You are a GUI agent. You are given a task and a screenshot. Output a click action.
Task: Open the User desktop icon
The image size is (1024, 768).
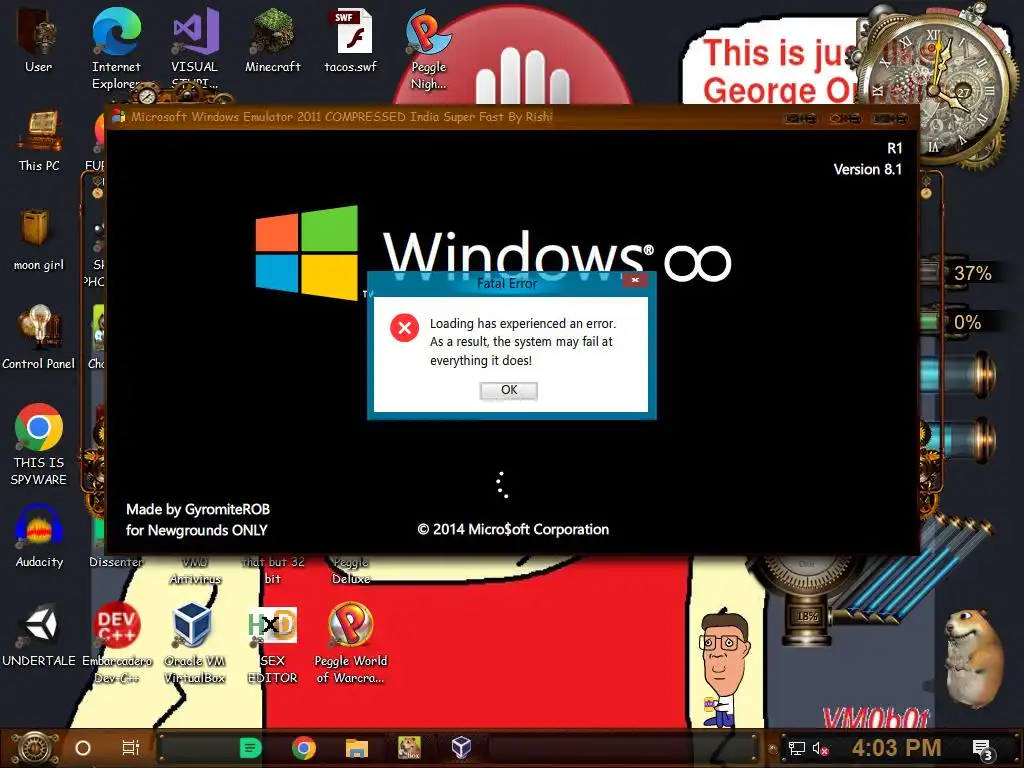click(39, 39)
